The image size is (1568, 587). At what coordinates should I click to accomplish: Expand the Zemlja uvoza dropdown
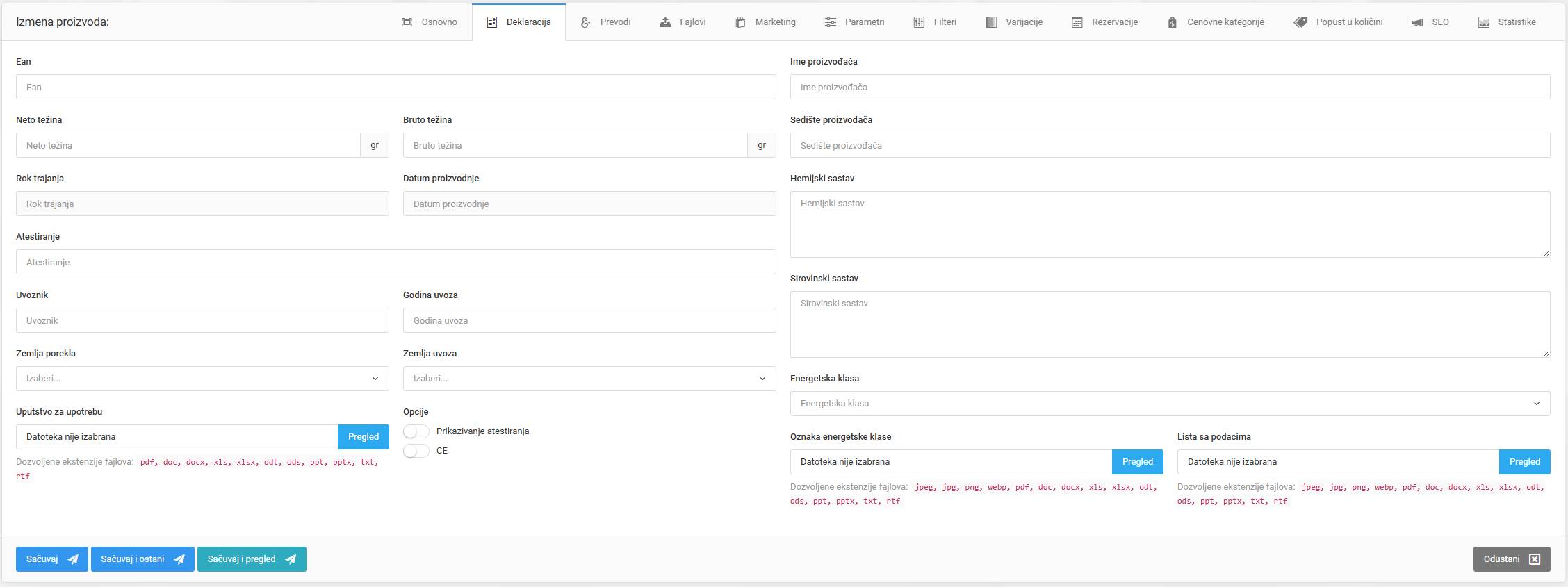589,379
